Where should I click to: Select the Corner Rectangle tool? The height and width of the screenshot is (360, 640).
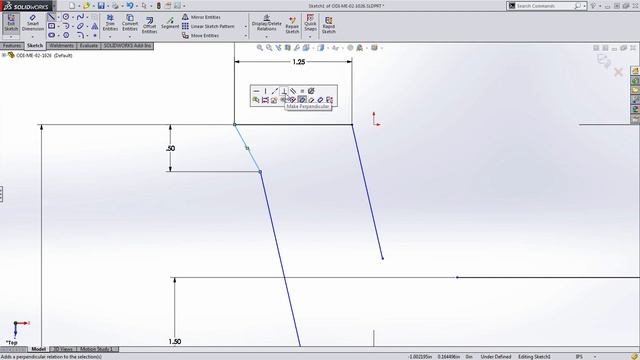(51, 26)
